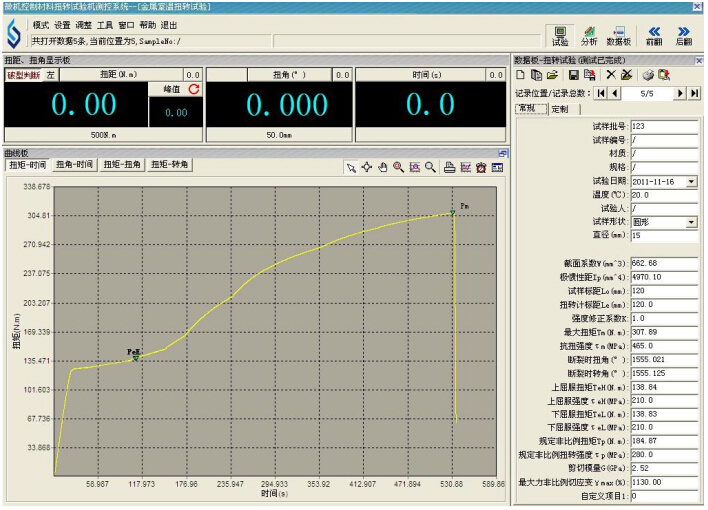Image resolution: width=708 pixels, height=510 pixels.
Task: Toggle the 破型判断 button
Action: pos(24,75)
